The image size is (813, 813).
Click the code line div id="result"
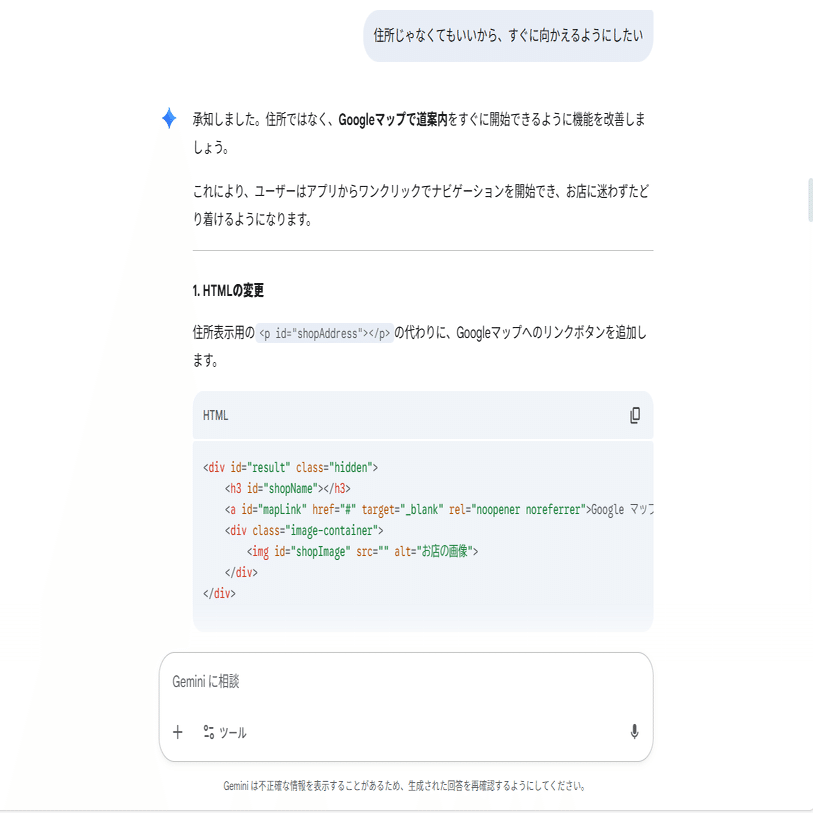tap(290, 467)
